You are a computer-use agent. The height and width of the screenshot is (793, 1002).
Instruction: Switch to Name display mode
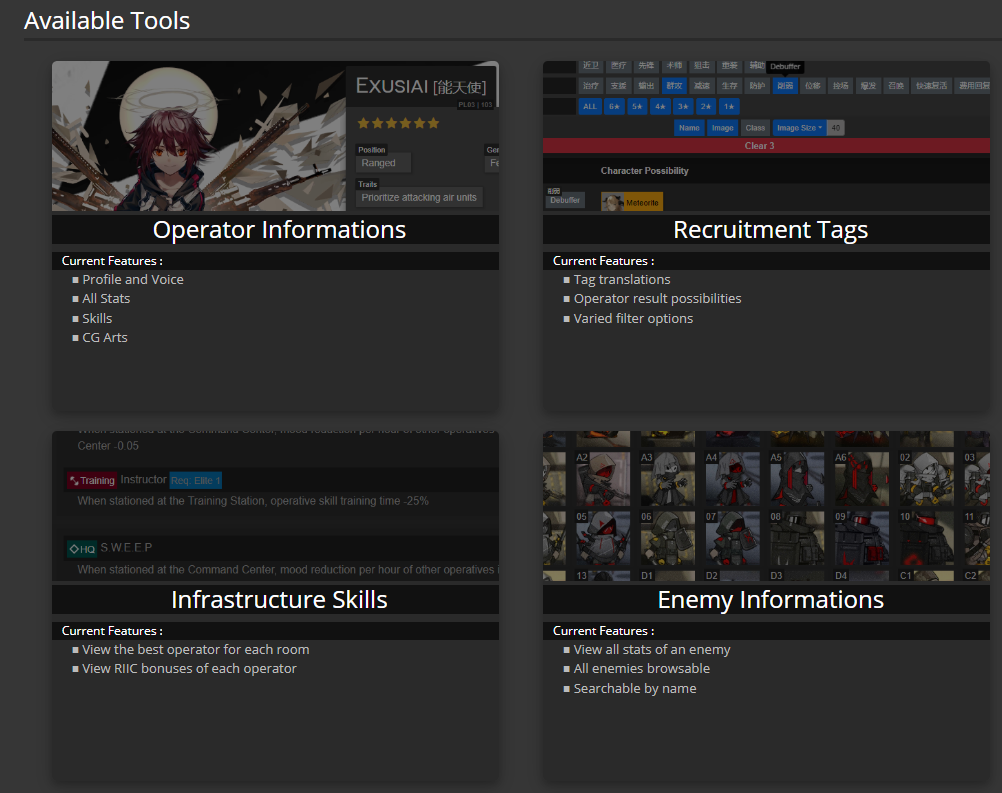pyautogui.click(x=689, y=127)
